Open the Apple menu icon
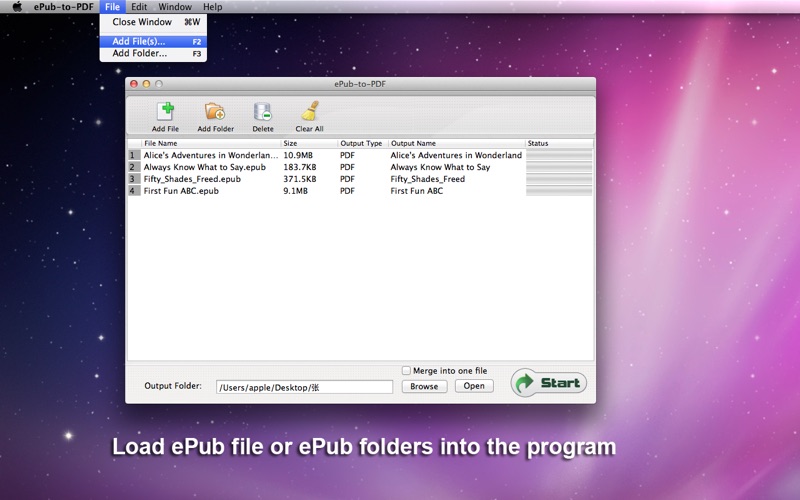800x500 pixels. [17, 7]
